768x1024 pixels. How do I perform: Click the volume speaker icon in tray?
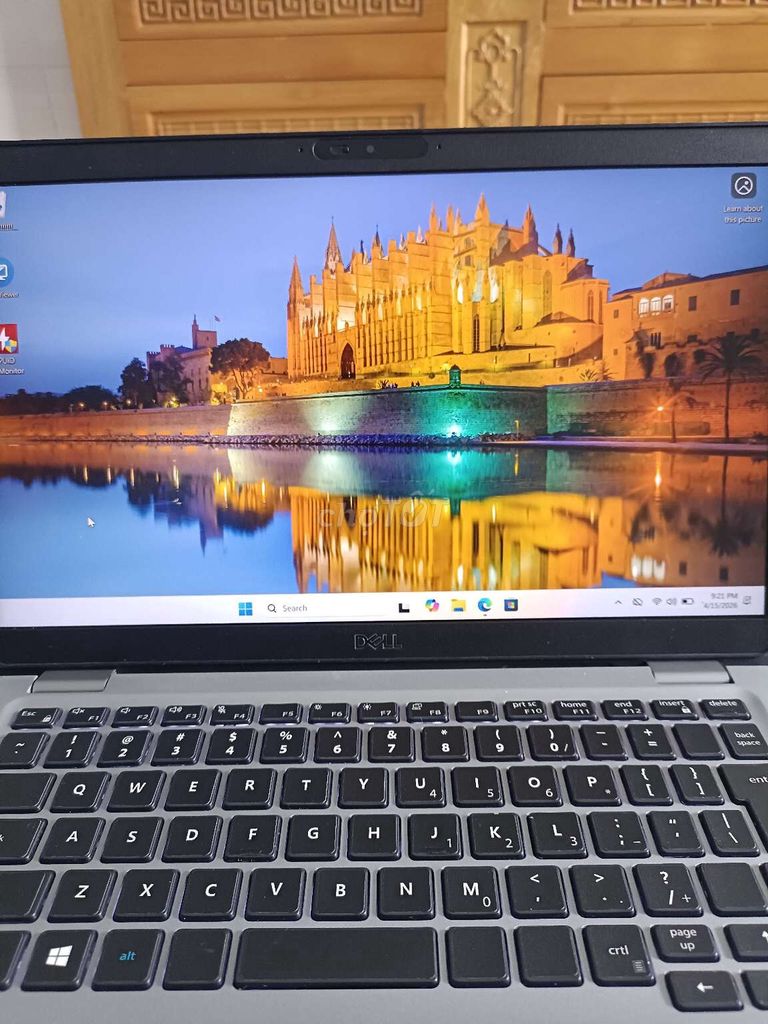click(x=671, y=601)
